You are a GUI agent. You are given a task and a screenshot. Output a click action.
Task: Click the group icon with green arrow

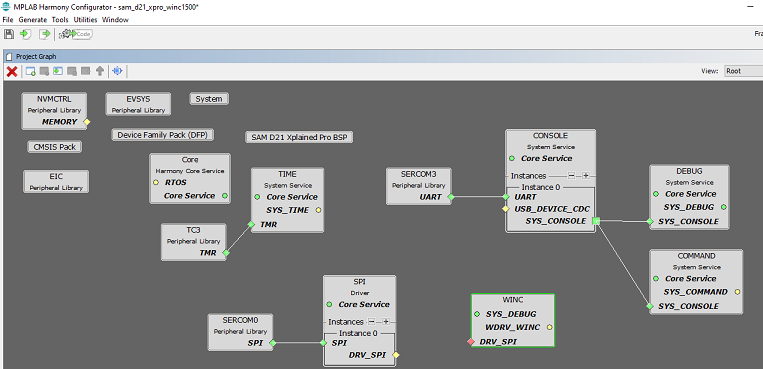pos(58,72)
